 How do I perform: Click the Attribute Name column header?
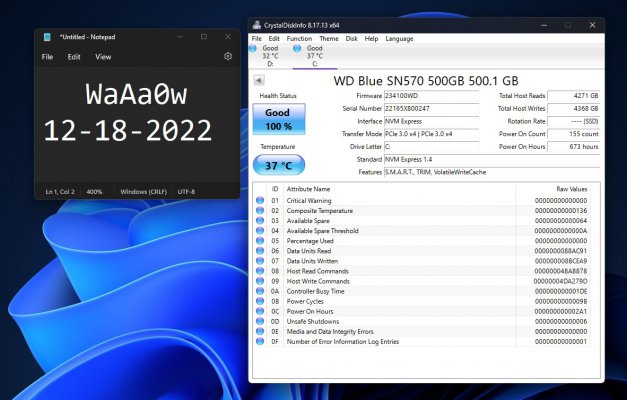308,189
